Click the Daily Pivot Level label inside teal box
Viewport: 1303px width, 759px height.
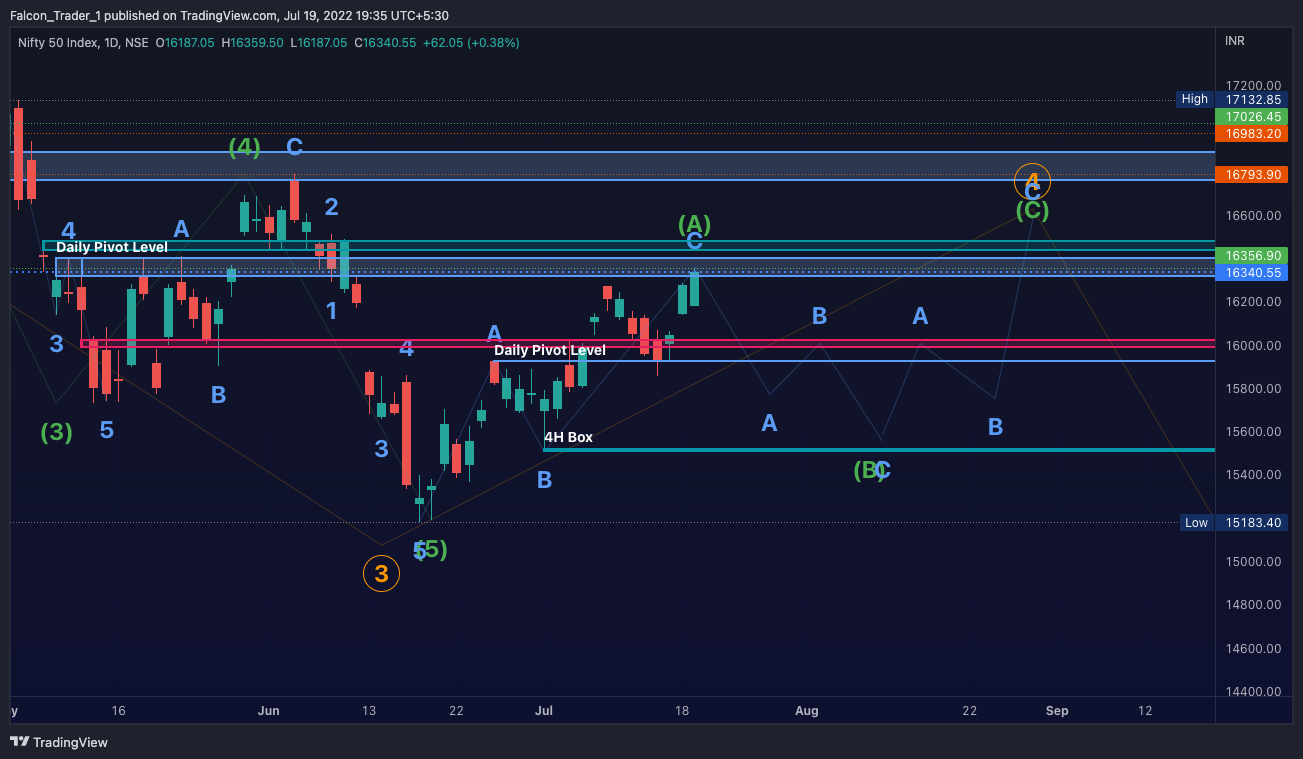point(112,247)
